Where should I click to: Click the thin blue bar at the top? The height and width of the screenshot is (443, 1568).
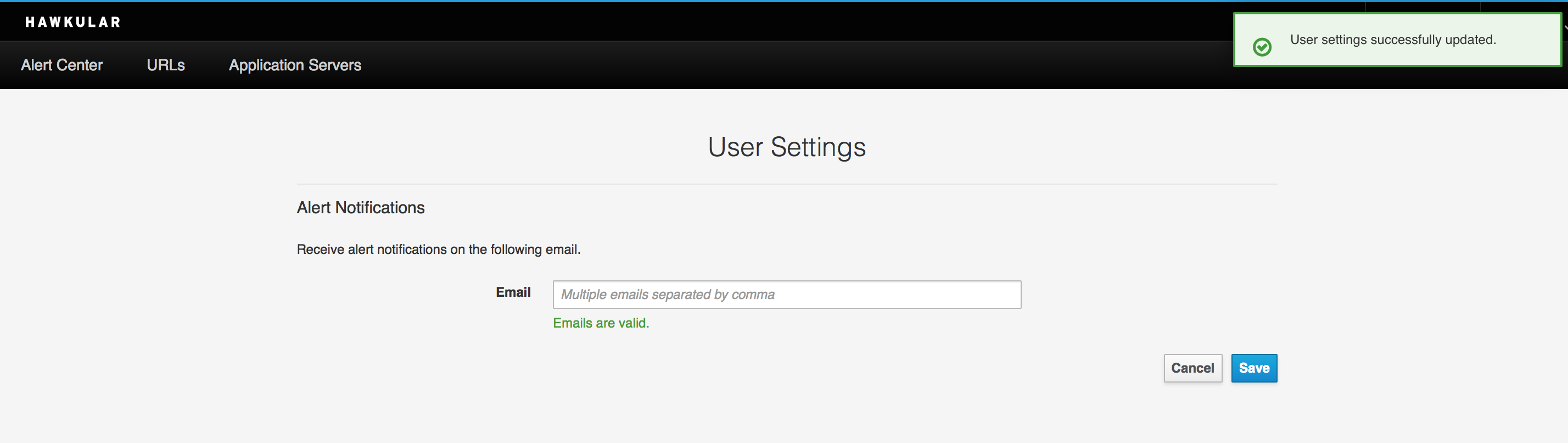pos(609,1)
